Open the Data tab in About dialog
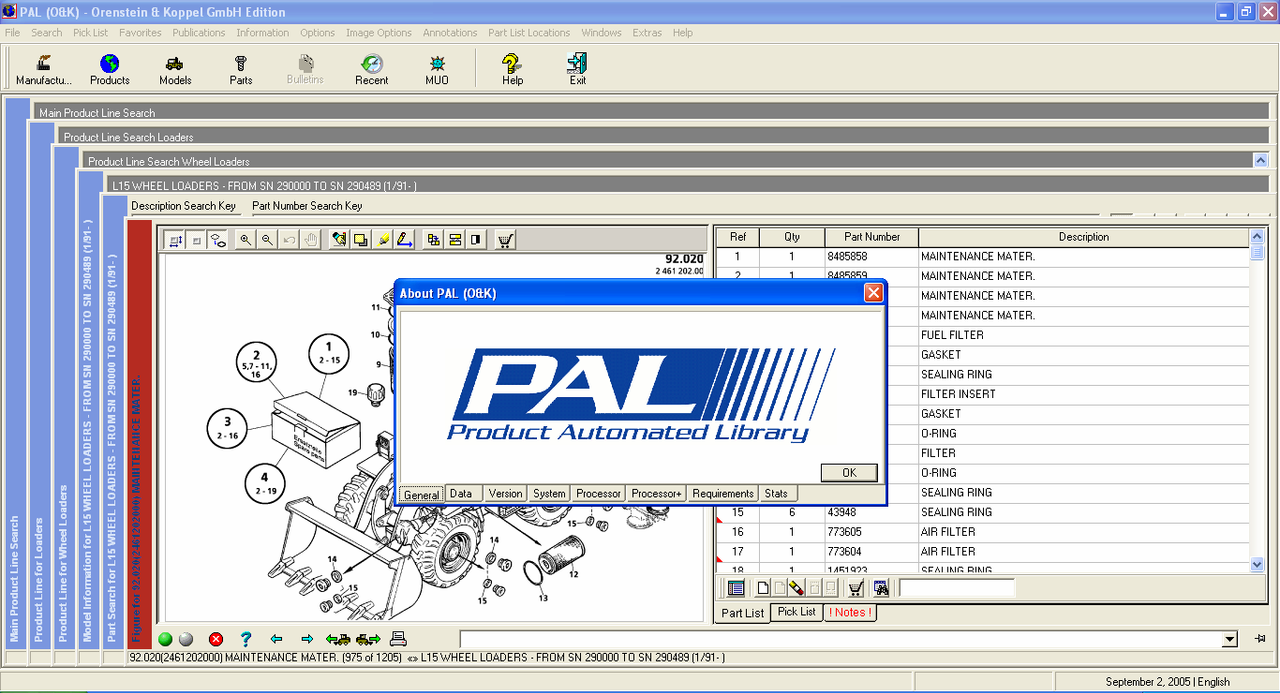This screenshot has height=693, width=1280. [461, 493]
